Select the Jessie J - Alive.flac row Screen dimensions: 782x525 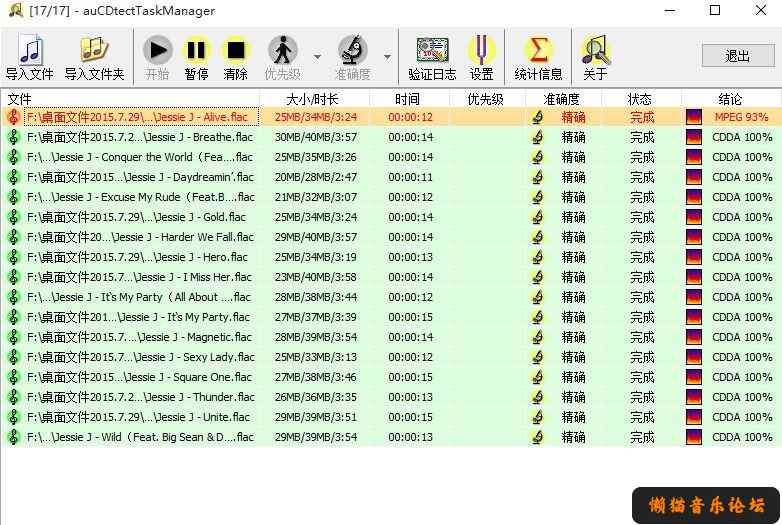(x=391, y=117)
